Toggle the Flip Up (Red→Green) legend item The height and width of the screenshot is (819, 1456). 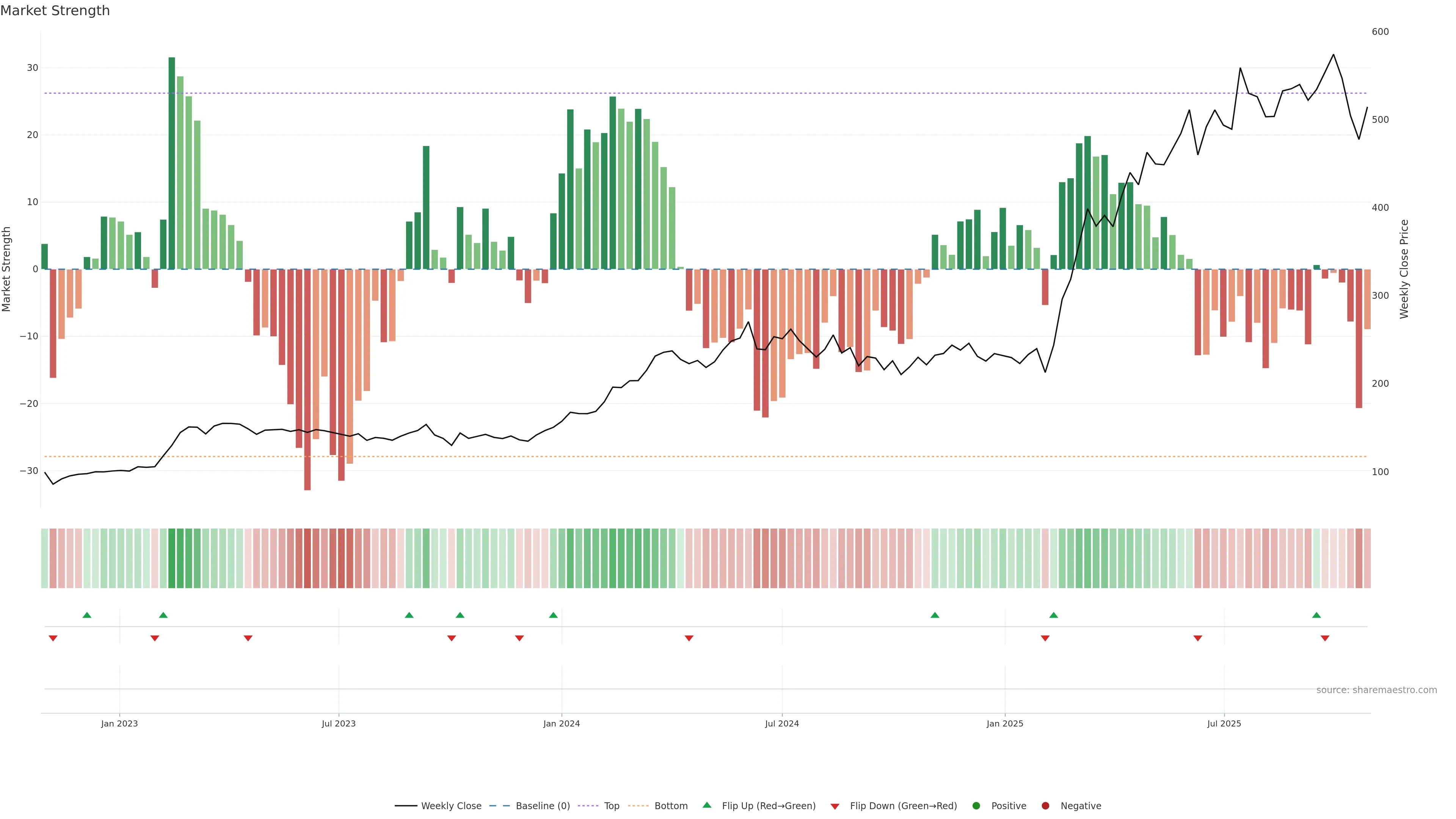click(768, 806)
